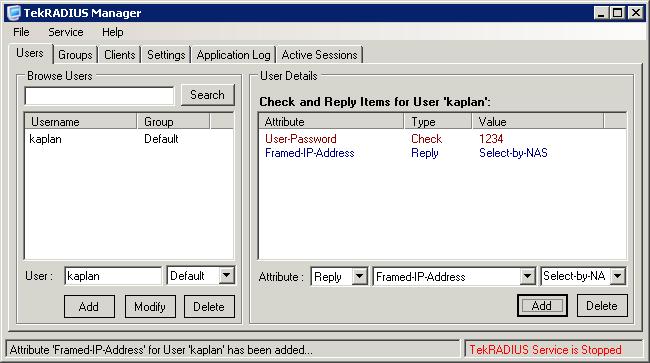Close the TekRADIUS Manager window
The image size is (650, 363).
(635, 13)
